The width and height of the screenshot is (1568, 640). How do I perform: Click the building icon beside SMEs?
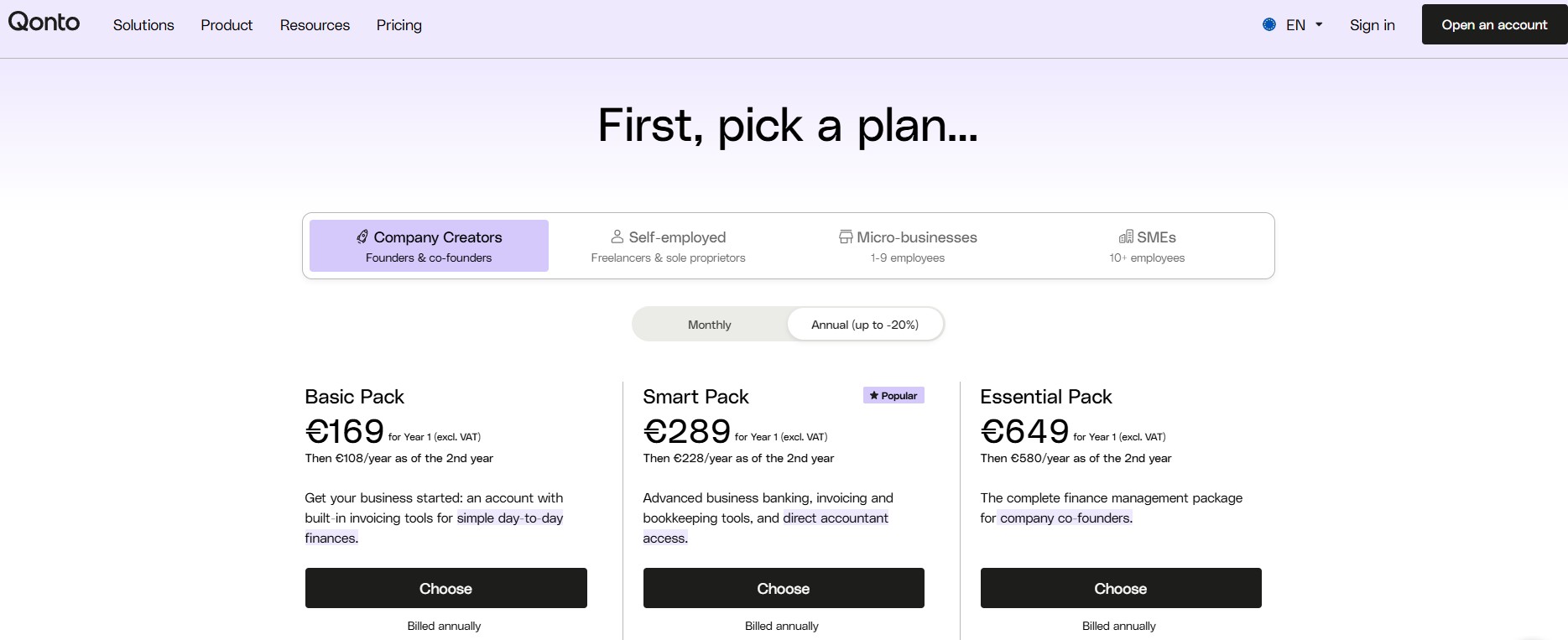(x=1126, y=237)
